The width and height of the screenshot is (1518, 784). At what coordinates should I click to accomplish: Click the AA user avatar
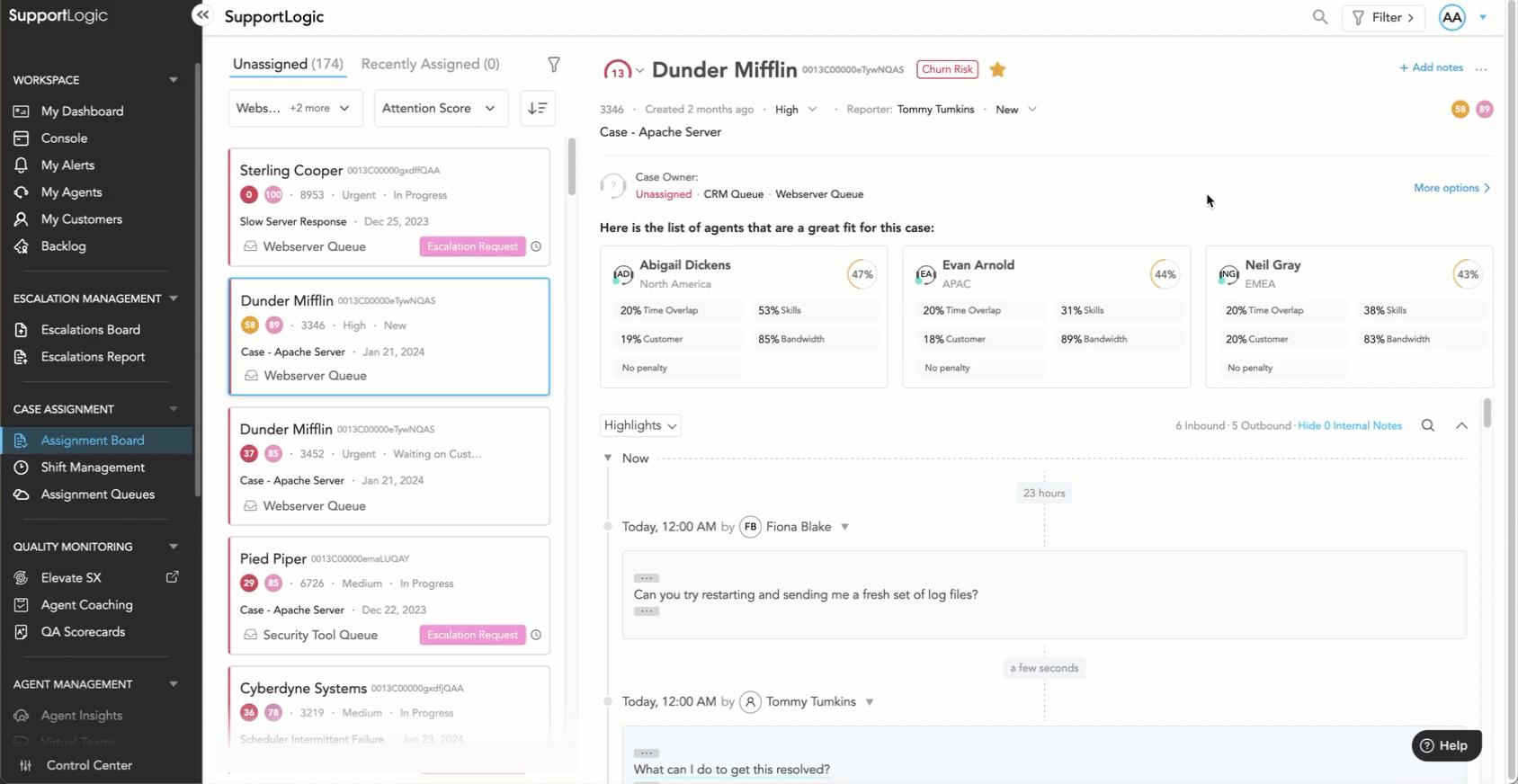[1451, 17]
